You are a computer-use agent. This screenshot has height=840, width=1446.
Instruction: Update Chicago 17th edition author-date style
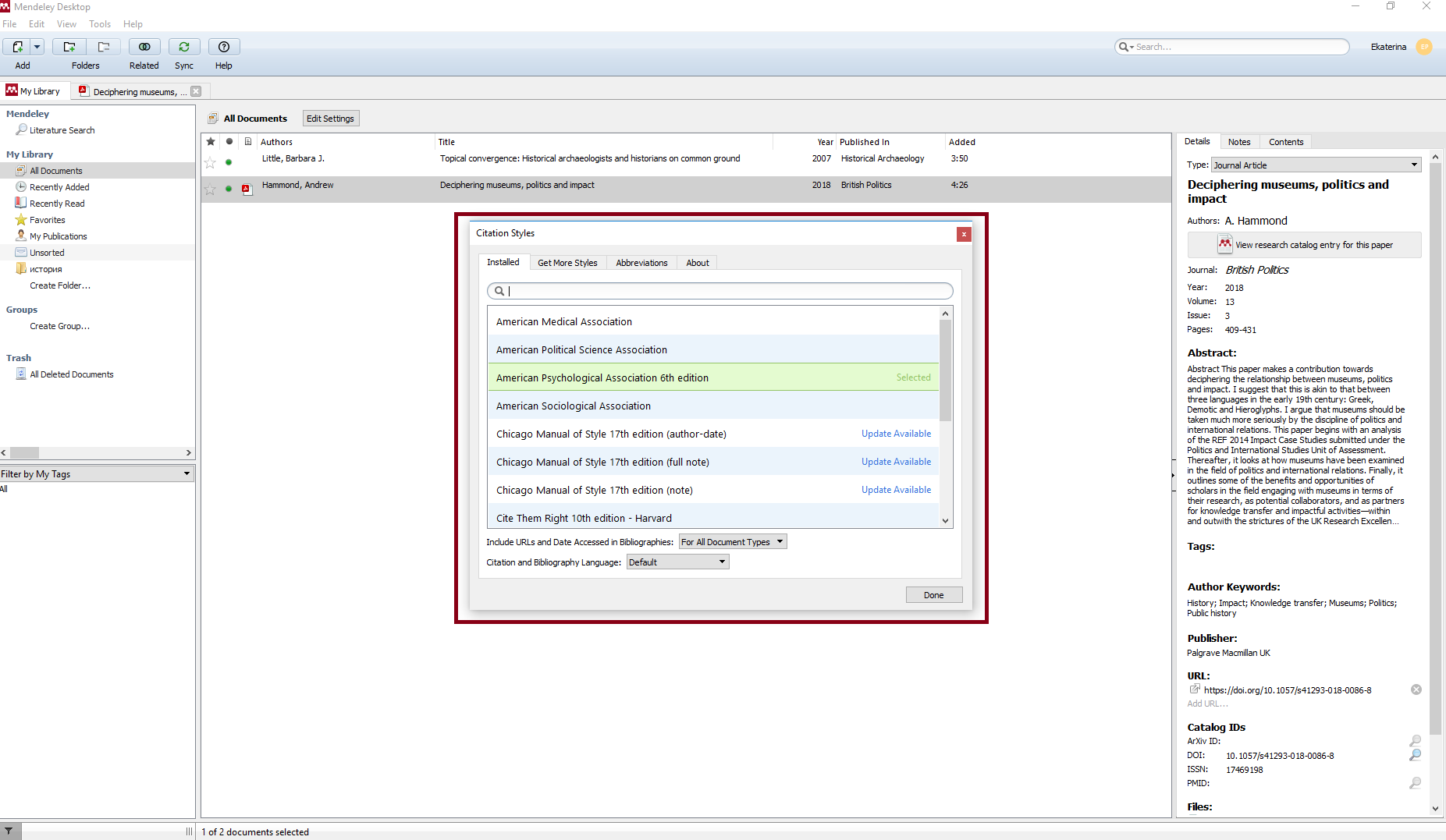(896, 434)
